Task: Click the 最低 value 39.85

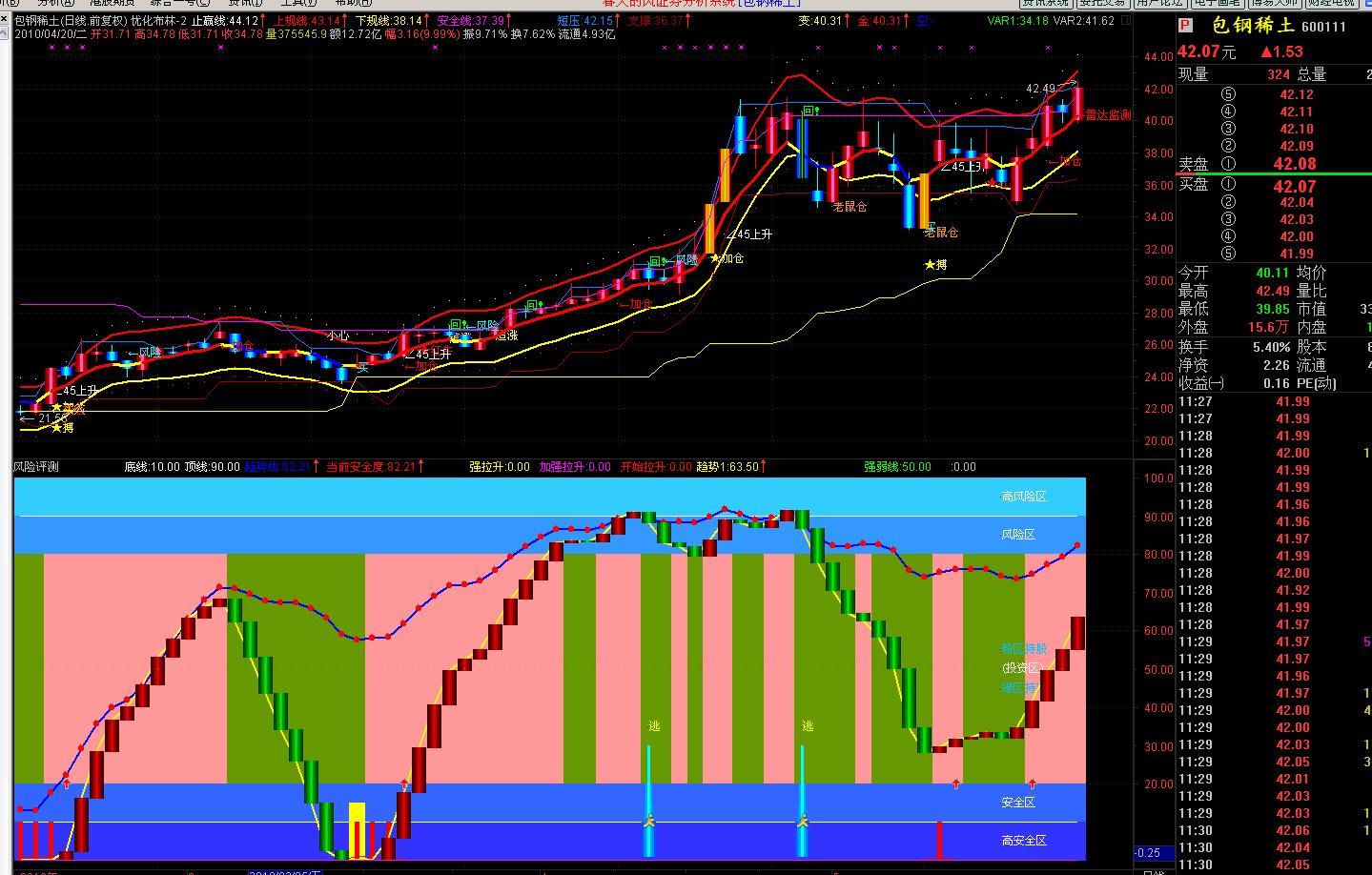Action: click(x=1273, y=309)
